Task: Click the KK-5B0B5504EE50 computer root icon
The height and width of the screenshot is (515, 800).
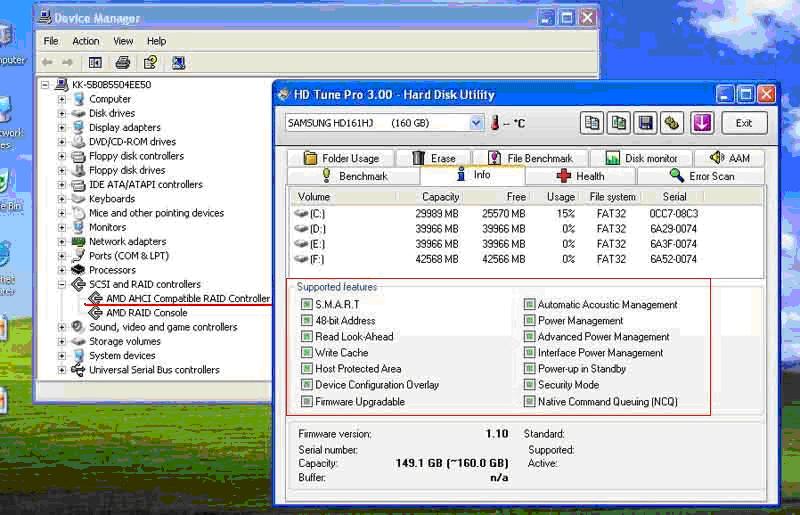Action: point(62,84)
